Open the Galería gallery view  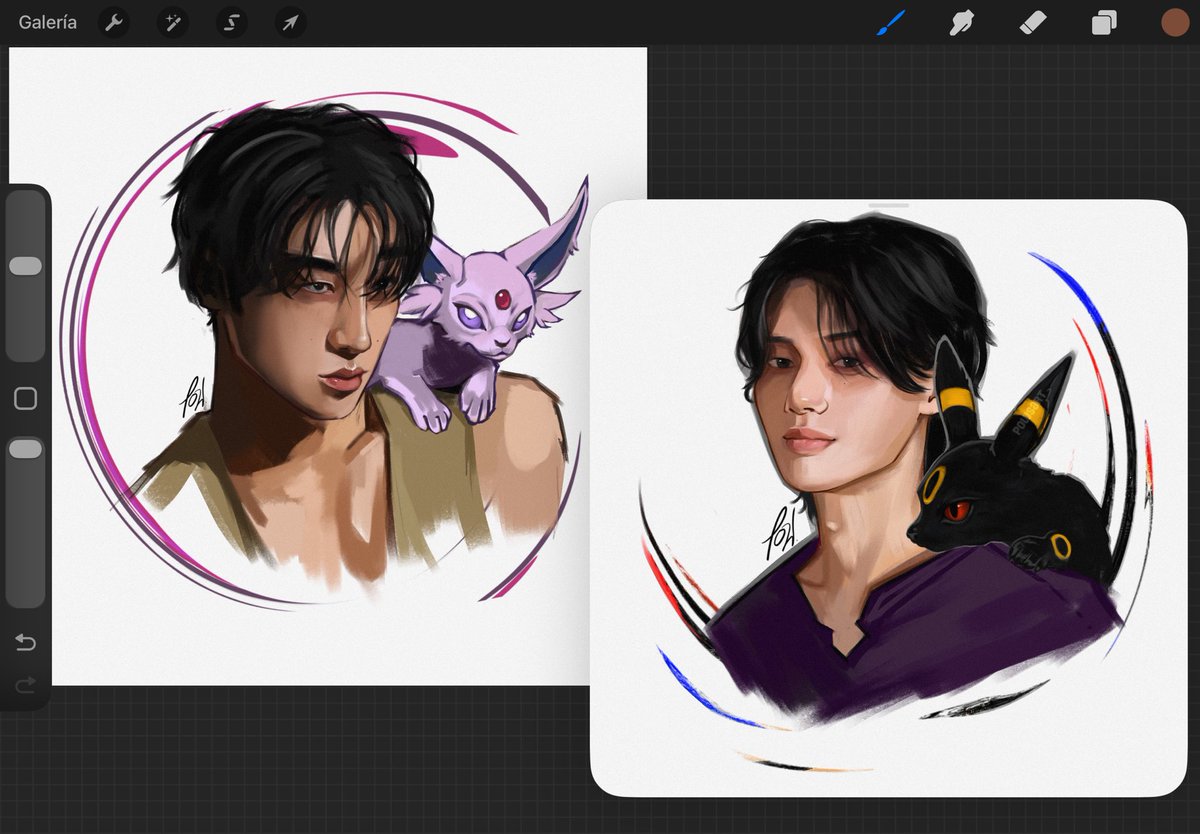pos(47,22)
